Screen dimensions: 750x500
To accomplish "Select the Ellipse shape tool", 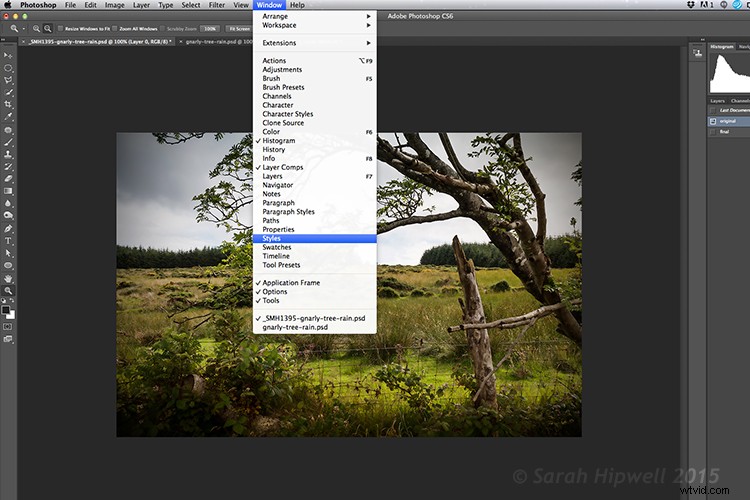I will coord(8,265).
